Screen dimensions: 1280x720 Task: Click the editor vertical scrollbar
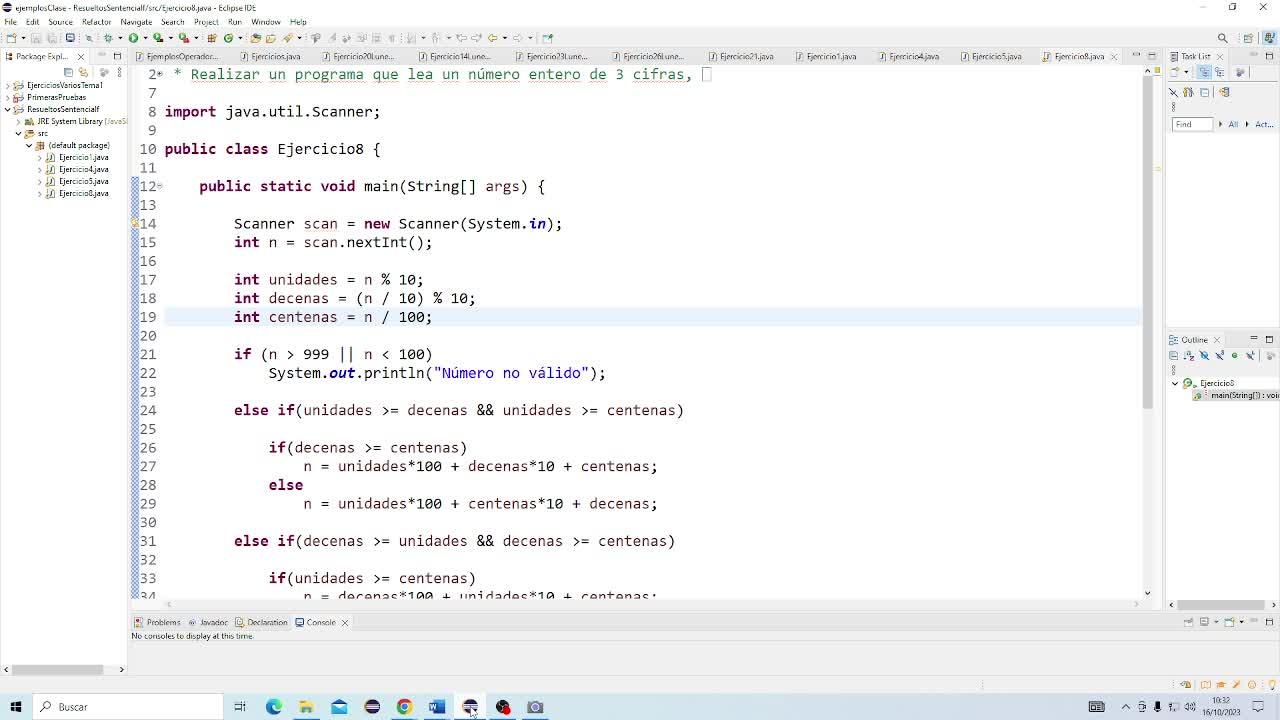[1147, 240]
